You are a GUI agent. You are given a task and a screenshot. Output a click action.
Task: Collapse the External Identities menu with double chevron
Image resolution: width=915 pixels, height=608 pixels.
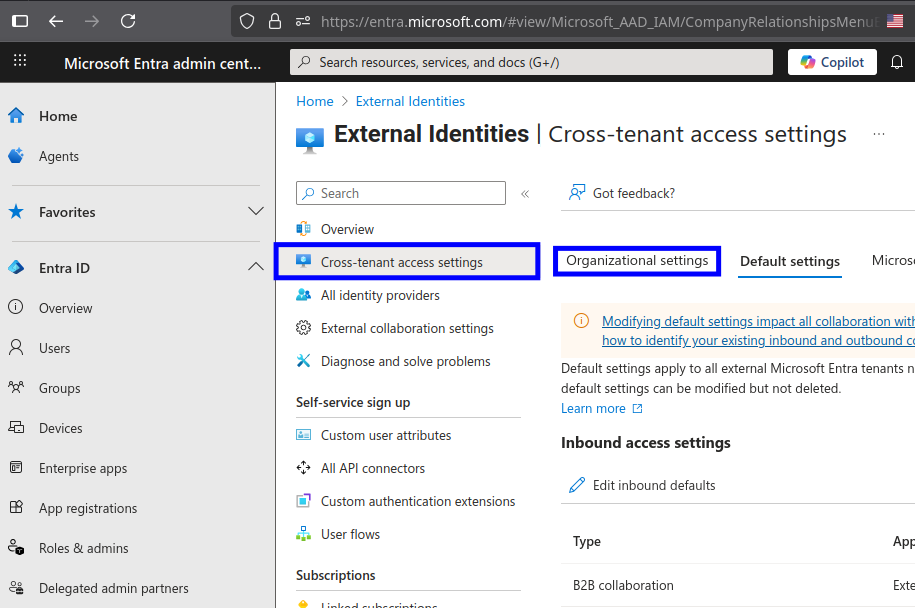[x=525, y=194]
